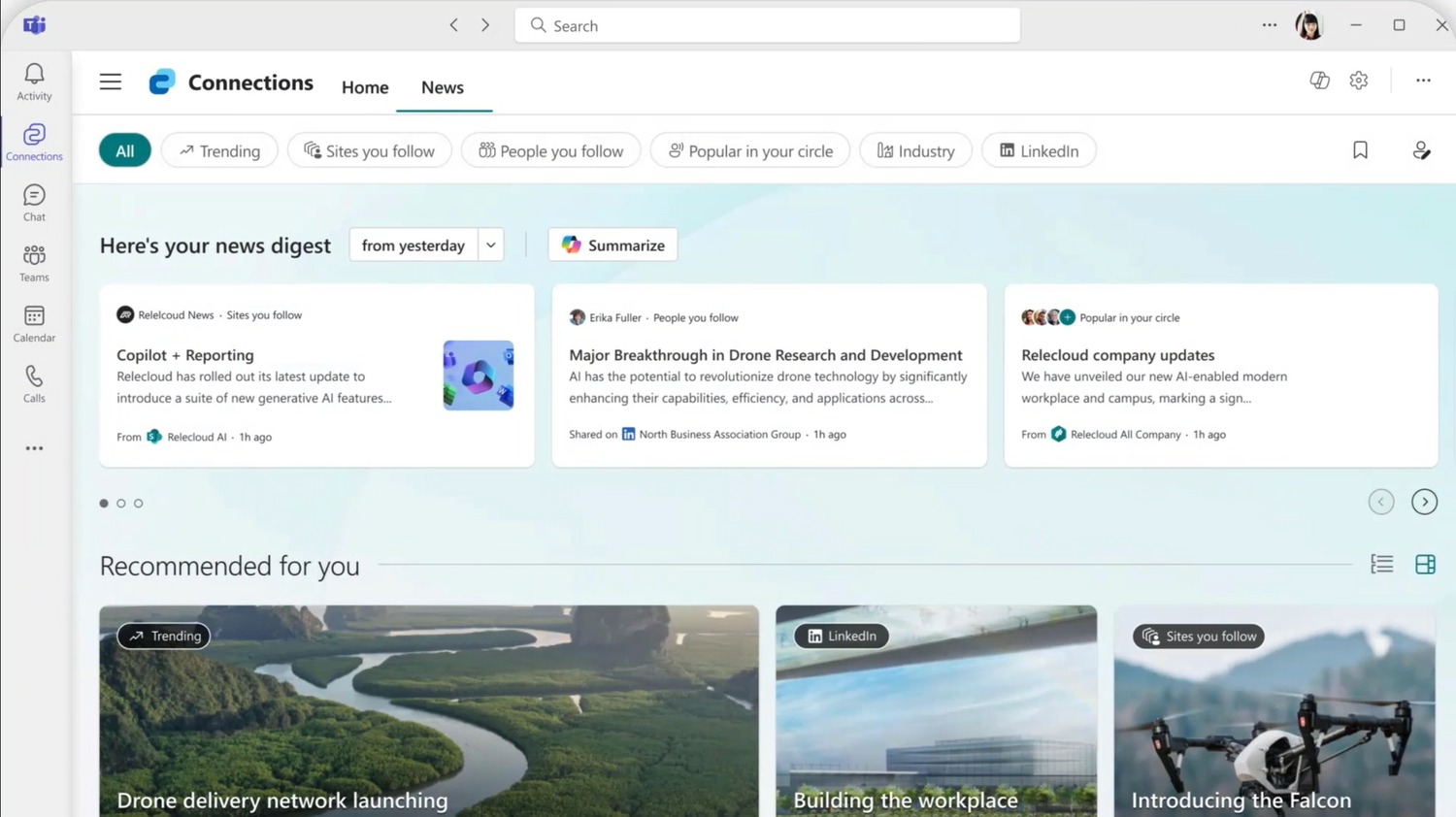Filter by People you follow
The height and width of the screenshot is (817, 1456).
pos(550,150)
